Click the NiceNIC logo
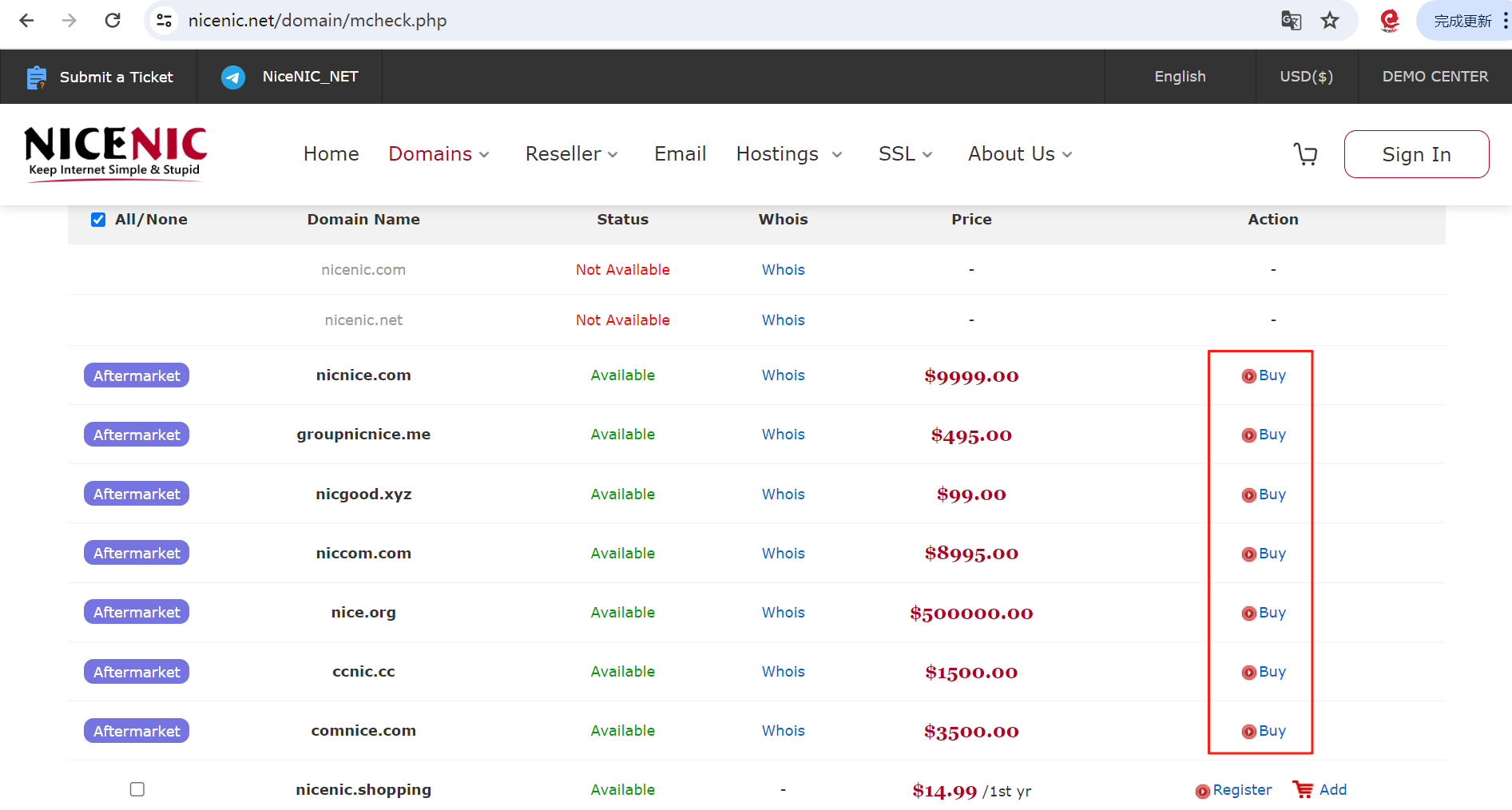1512x810 pixels. [x=116, y=153]
